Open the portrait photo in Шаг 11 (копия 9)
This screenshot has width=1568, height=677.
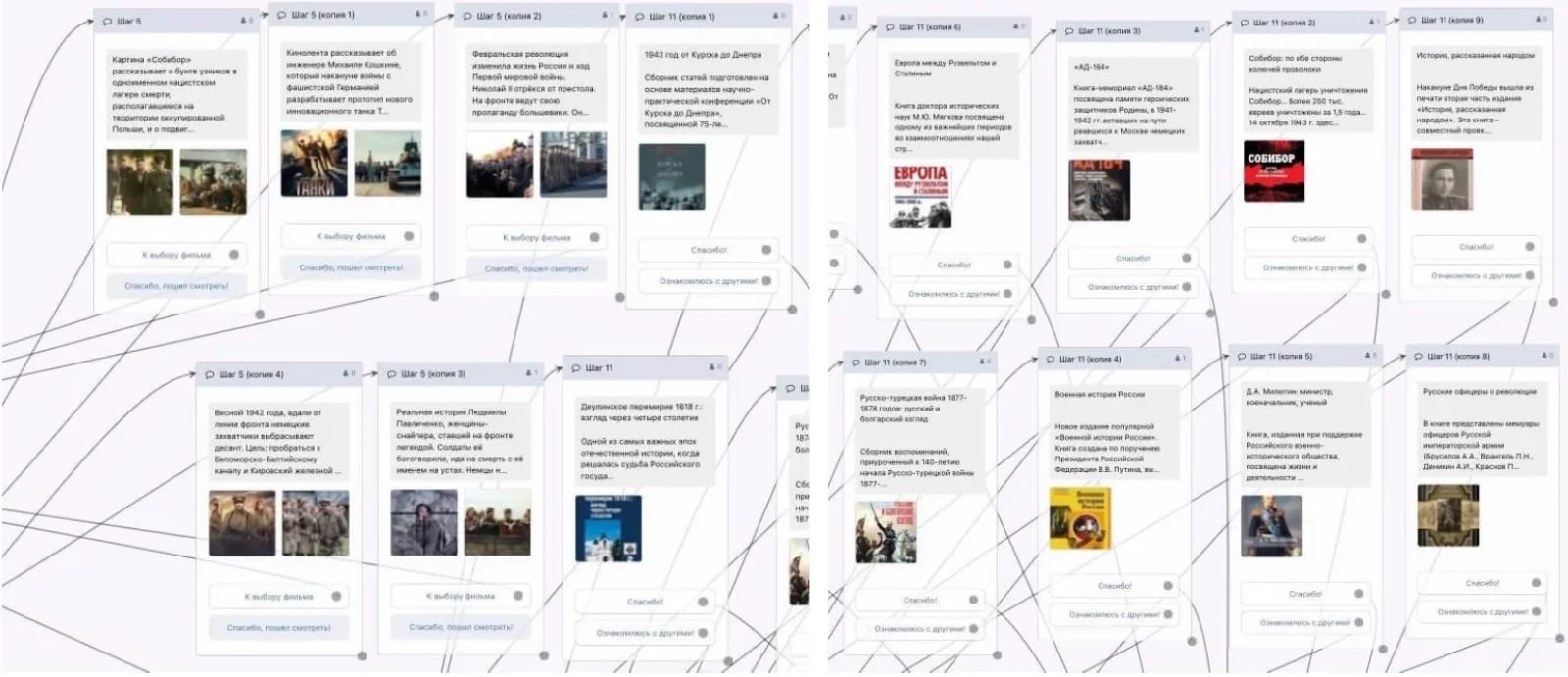pos(1442,179)
